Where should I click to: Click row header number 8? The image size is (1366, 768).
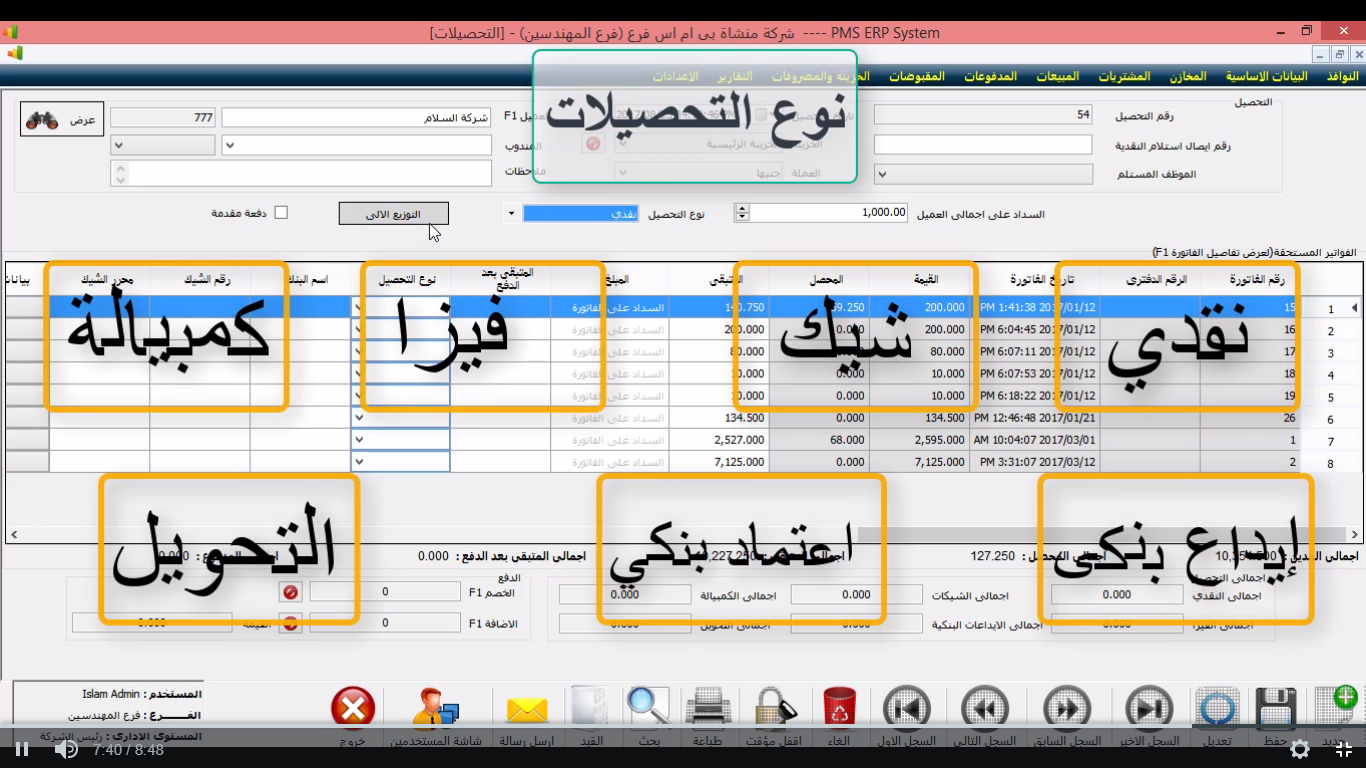coord(1330,464)
